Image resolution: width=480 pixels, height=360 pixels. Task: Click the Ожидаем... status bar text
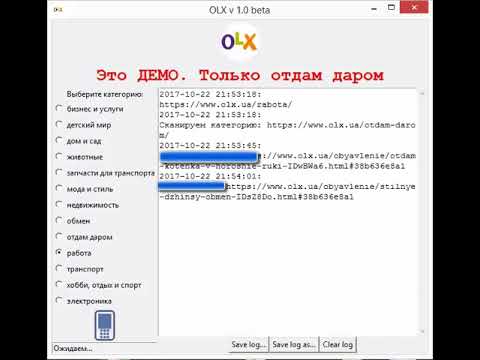coord(73,348)
